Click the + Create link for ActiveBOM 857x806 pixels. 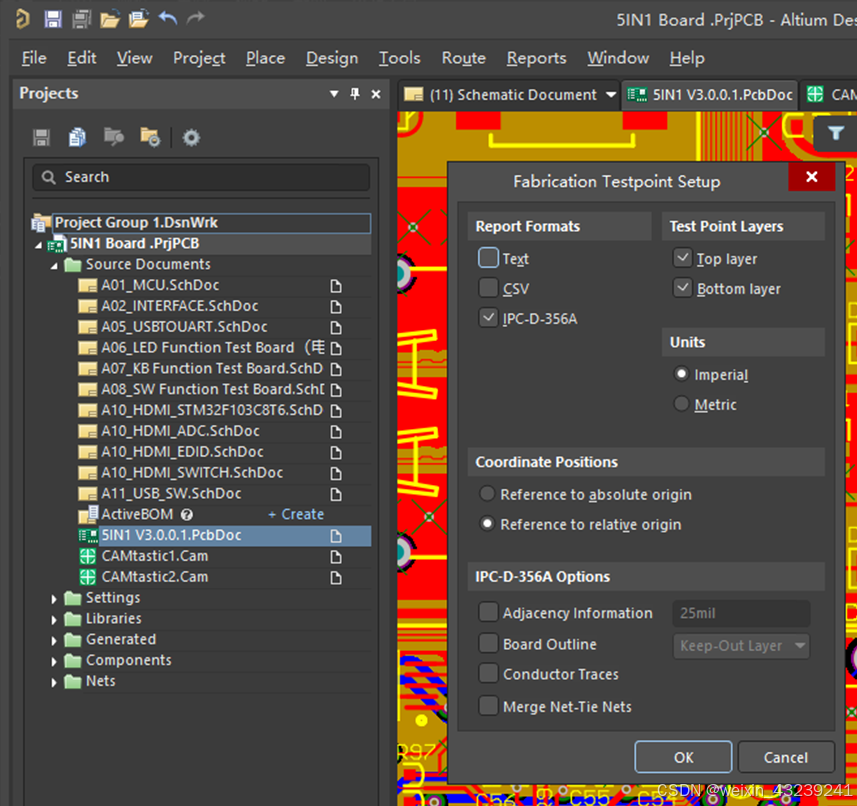[x=296, y=514]
